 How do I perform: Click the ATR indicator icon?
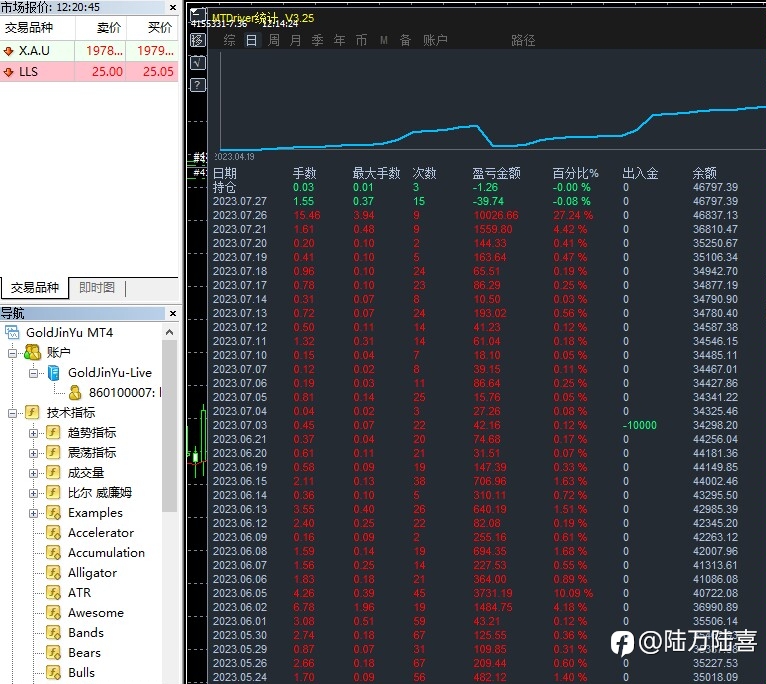53,593
